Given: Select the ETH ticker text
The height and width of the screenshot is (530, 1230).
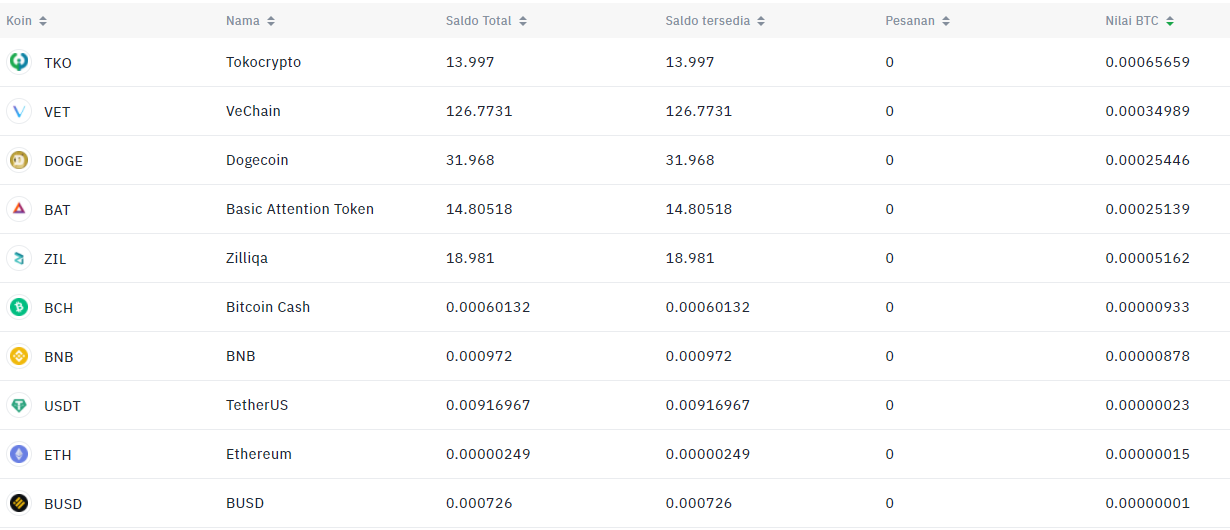Looking at the screenshot, I should [58, 455].
